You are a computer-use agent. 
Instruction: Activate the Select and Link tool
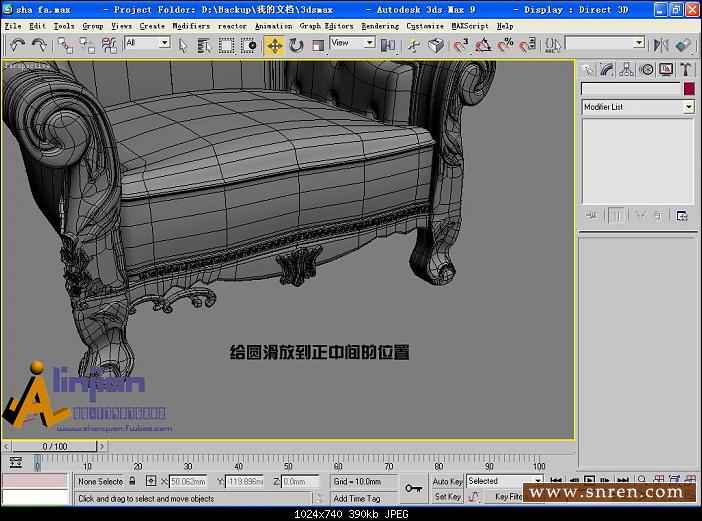65,45
